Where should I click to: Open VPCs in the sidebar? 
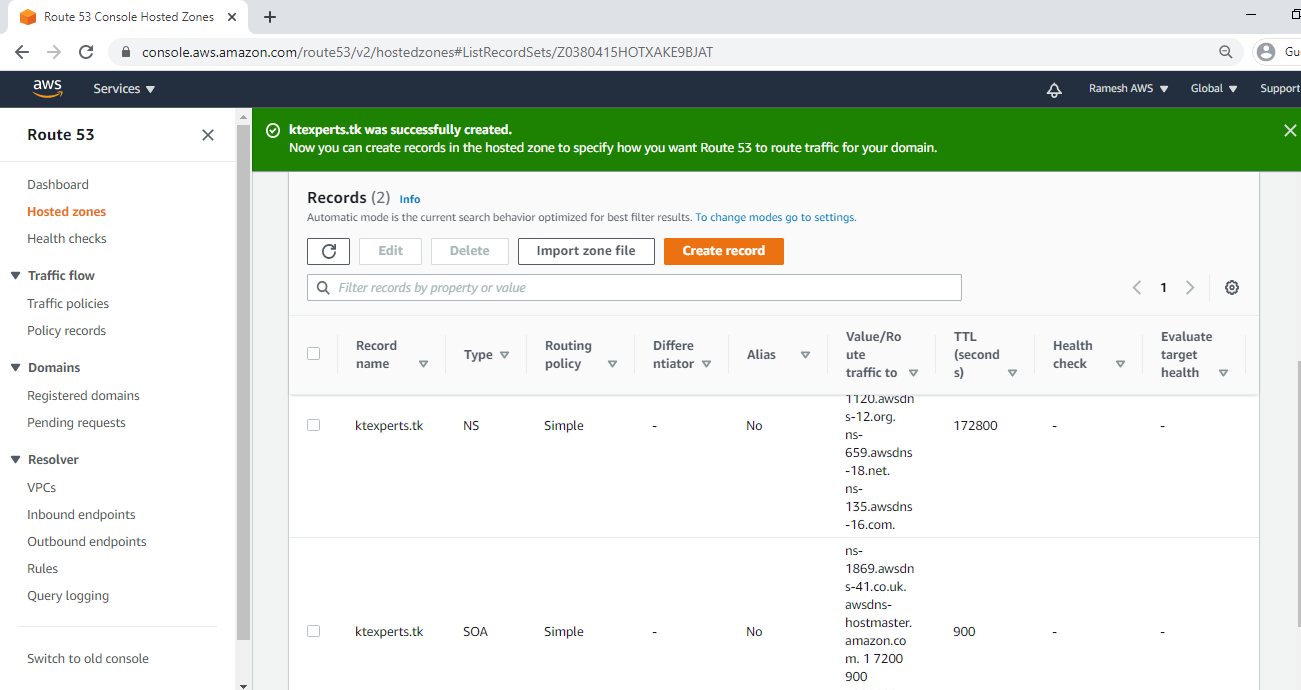click(x=41, y=488)
